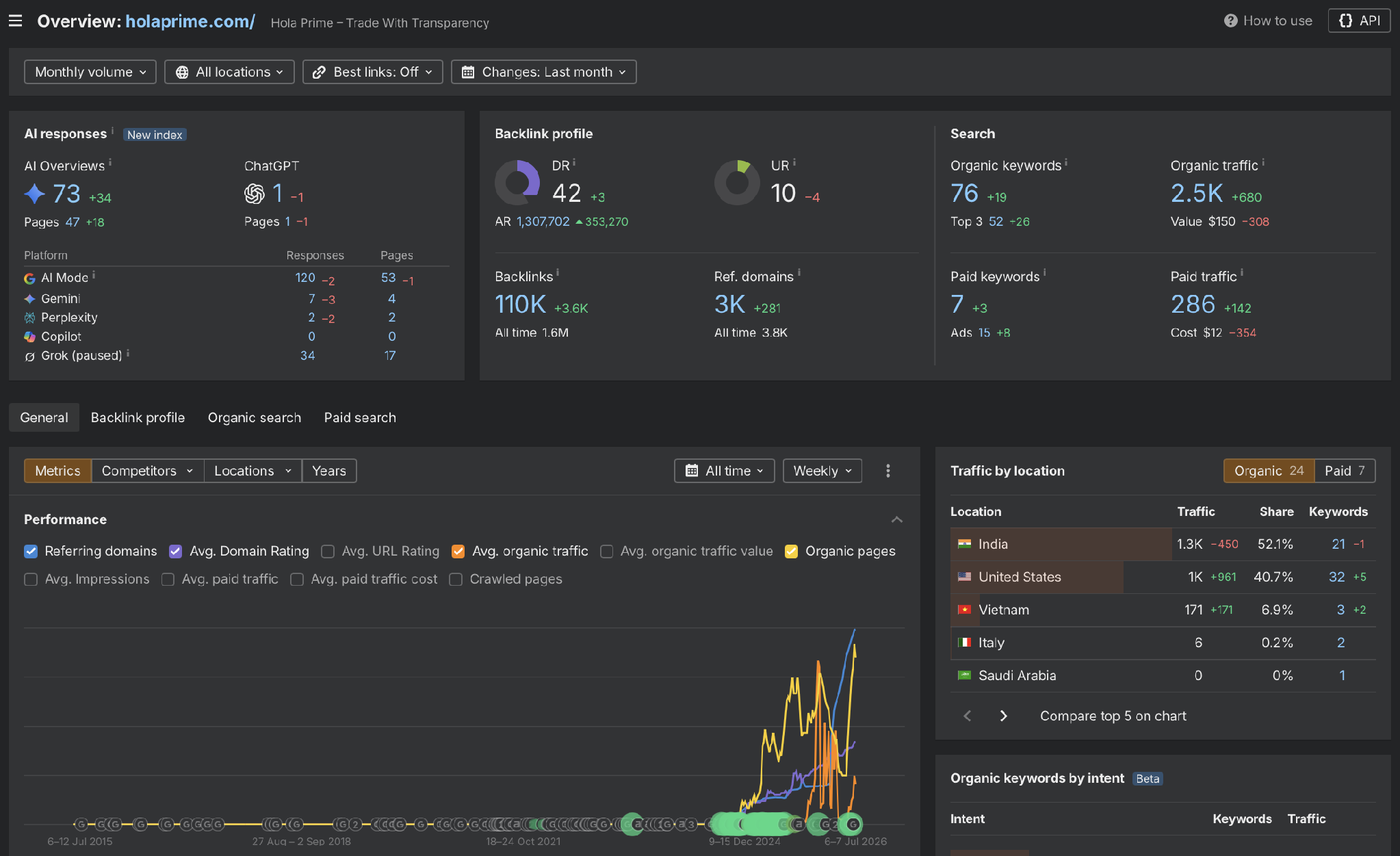Click the UR donut chart
This screenshot has height=856, width=1400.
pyautogui.click(x=737, y=183)
